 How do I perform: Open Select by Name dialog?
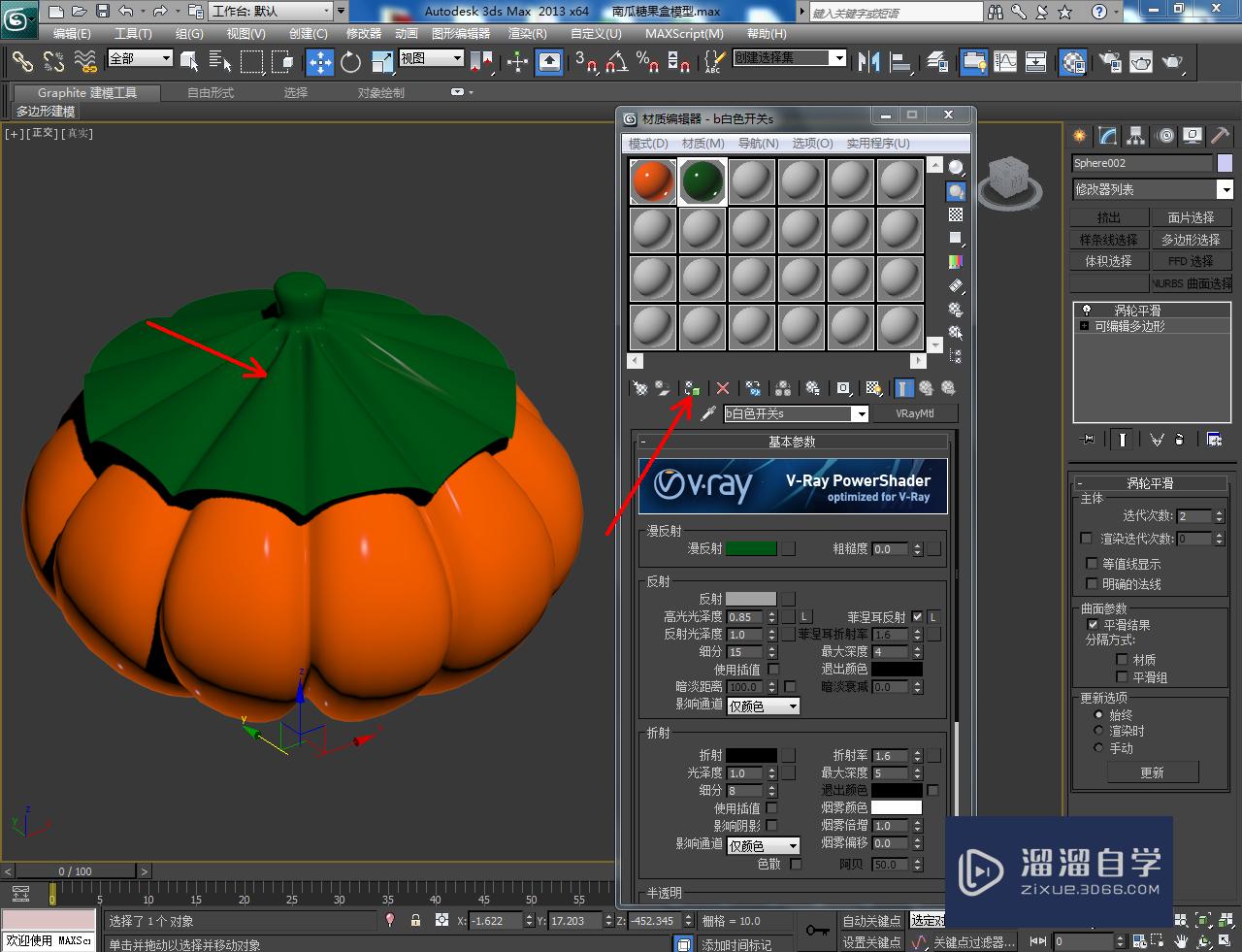(220, 62)
